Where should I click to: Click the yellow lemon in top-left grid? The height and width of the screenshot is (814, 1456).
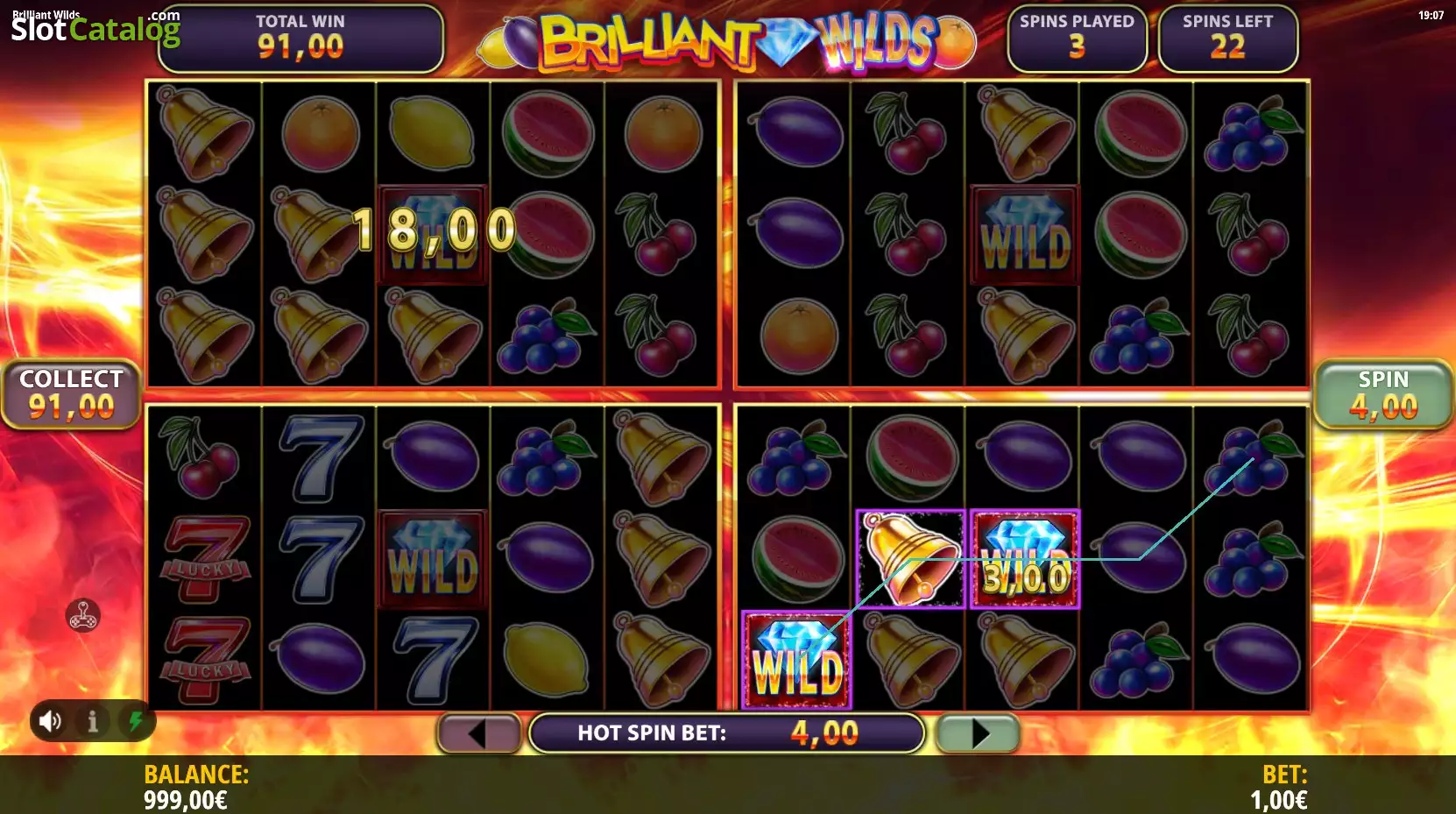coord(432,133)
